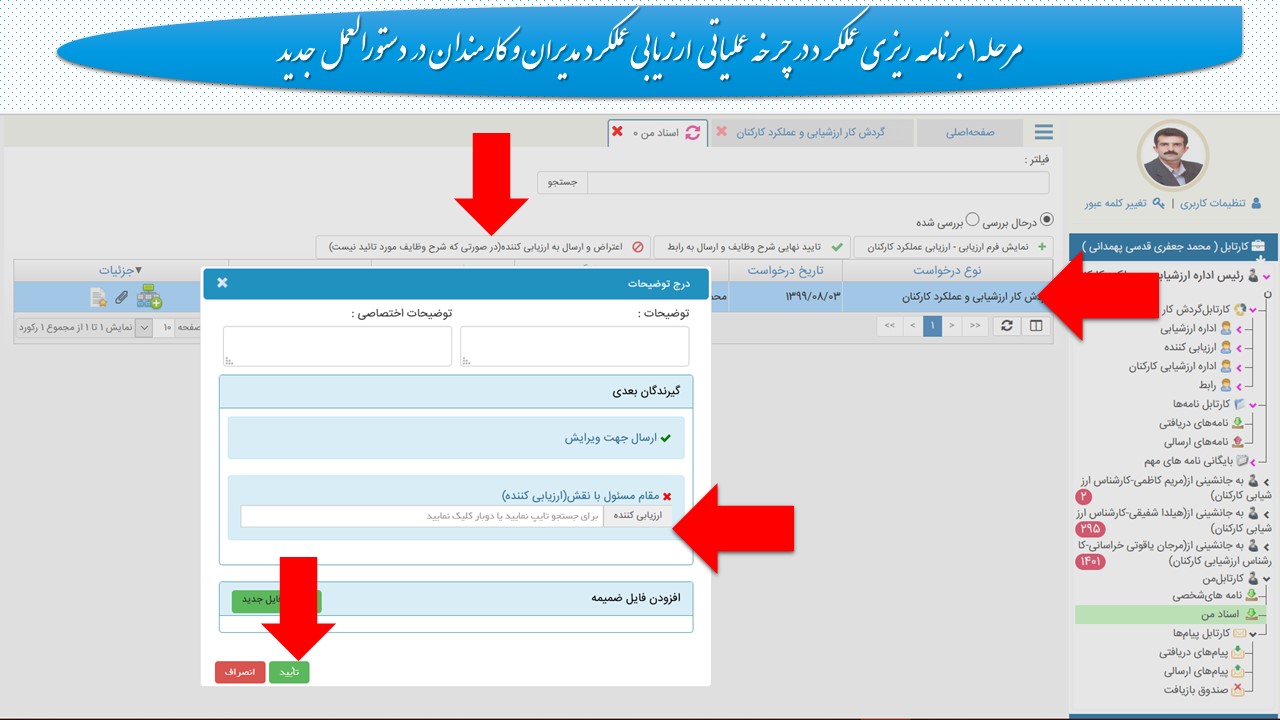Screen dimensions: 1280x720
Task: Select the درحال بررسی radio button
Action: [1047, 219]
